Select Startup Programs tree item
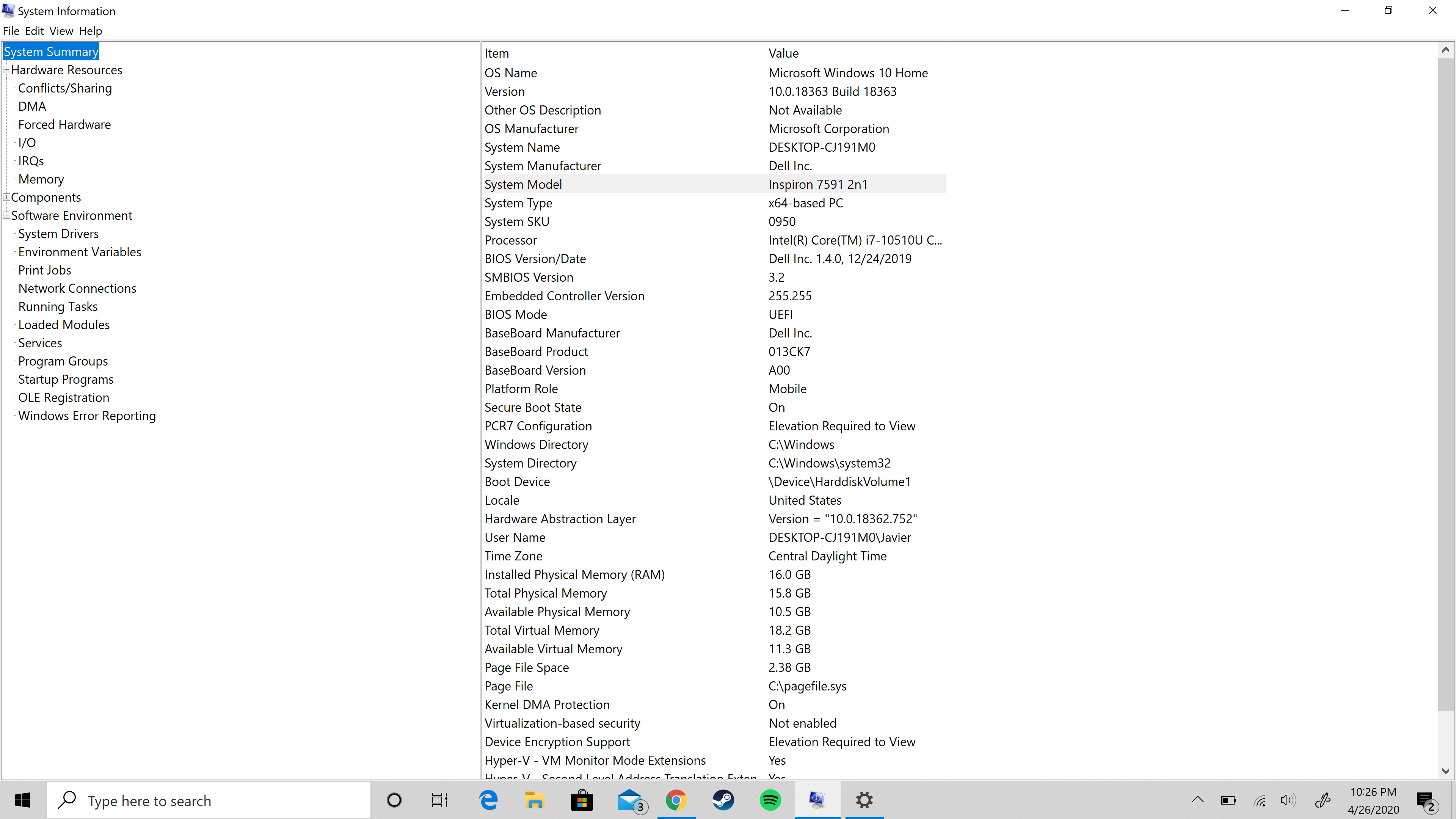Viewport: 1456px width, 819px height. tap(66, 379)
